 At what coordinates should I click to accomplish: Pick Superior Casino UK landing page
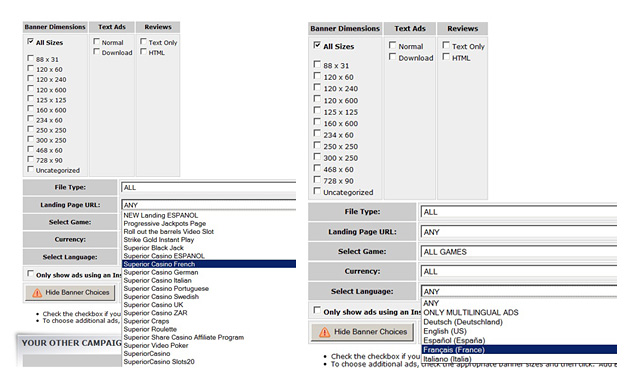tap(209, 305)
